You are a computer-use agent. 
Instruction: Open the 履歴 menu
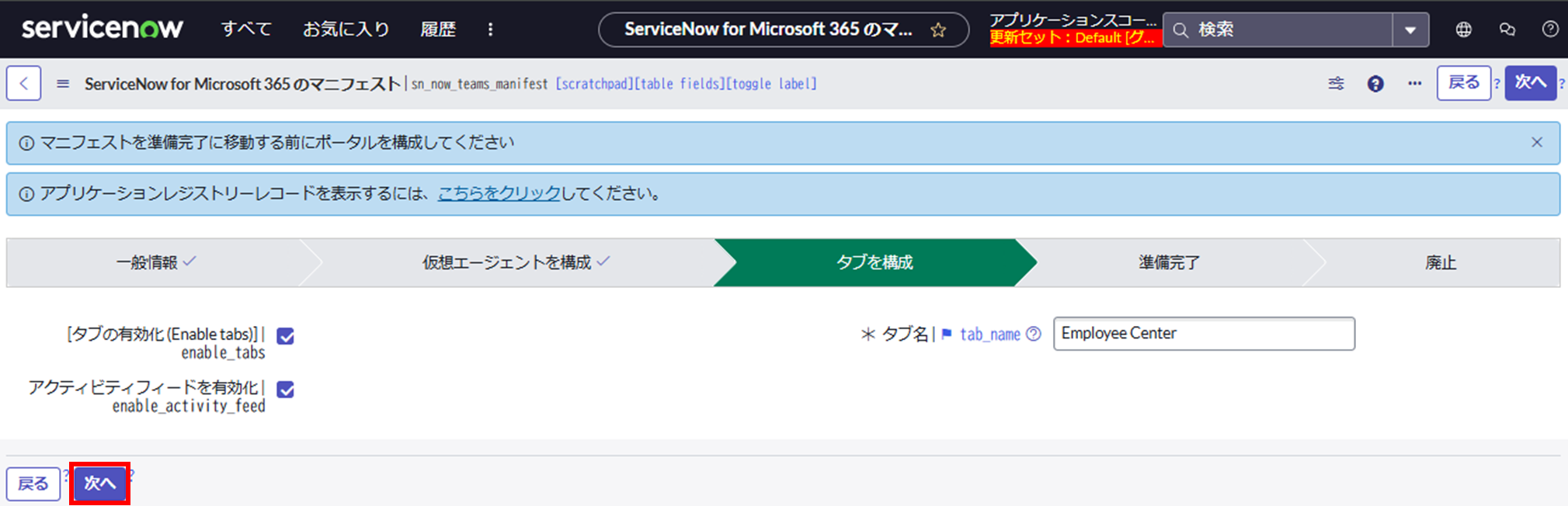pyautogui.click(x=438, y=29)
